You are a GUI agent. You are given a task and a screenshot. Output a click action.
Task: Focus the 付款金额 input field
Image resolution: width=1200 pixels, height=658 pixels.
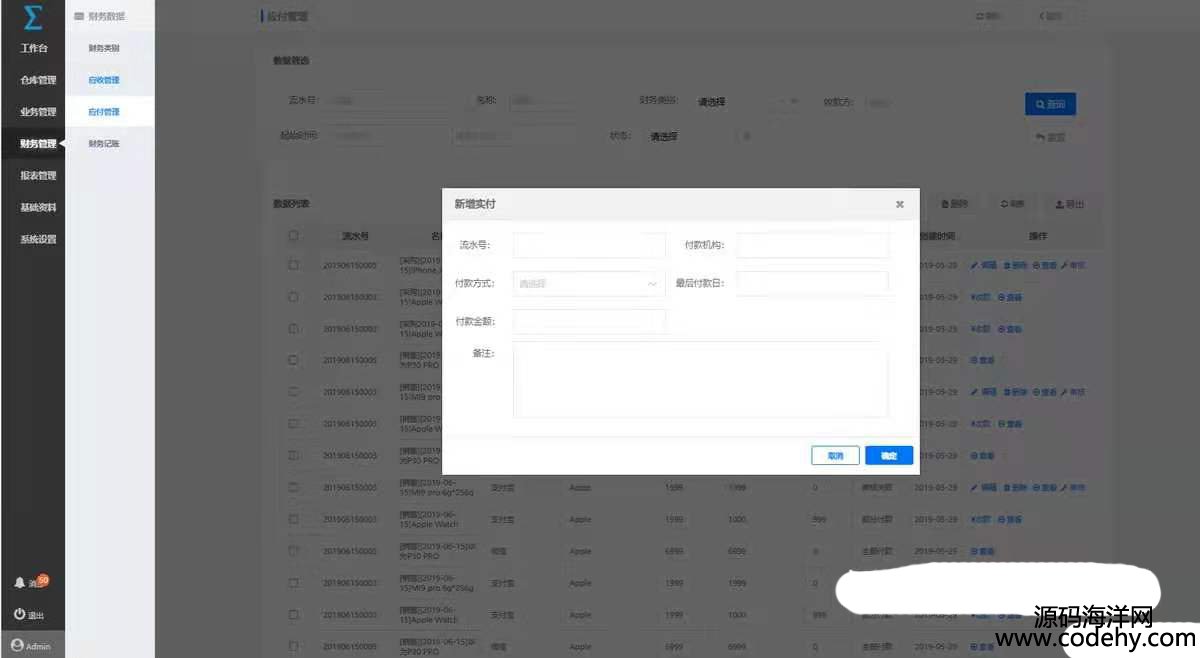[589, 322]
